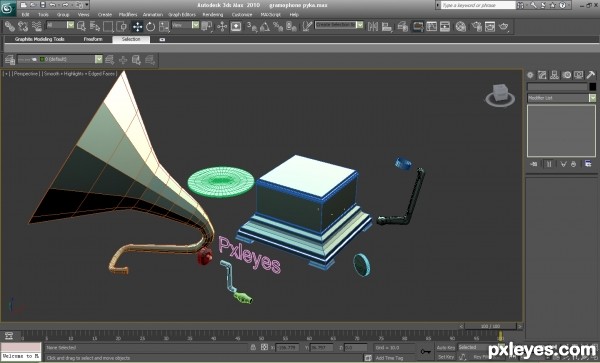The image size is (600, 363).
Task: Open the Modifiers menu
Action: (128, 15)
